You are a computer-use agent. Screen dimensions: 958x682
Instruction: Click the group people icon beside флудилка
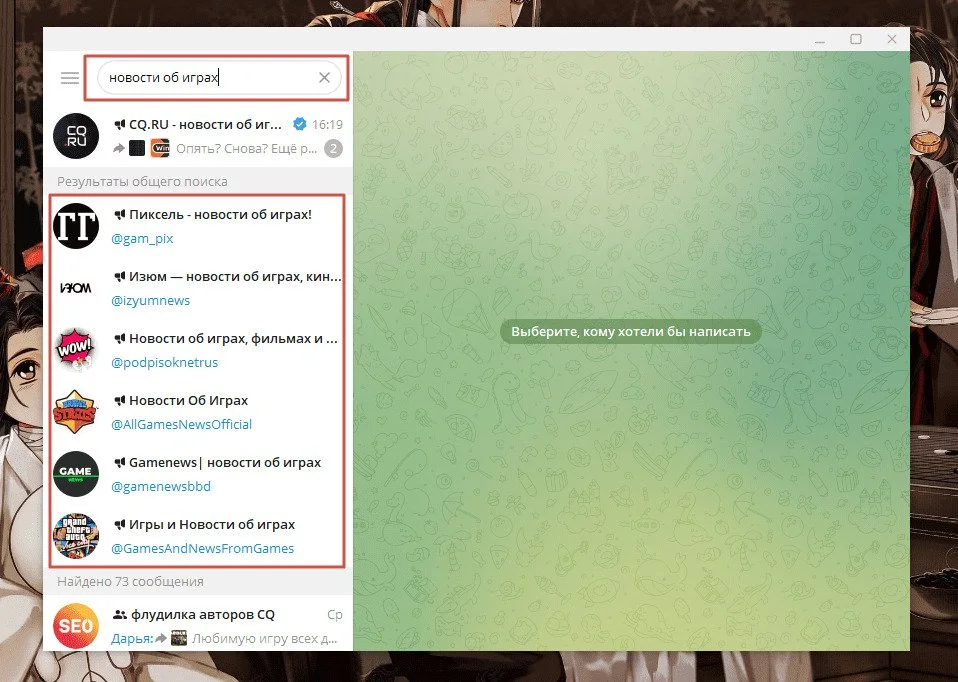(x=120, y=615)
